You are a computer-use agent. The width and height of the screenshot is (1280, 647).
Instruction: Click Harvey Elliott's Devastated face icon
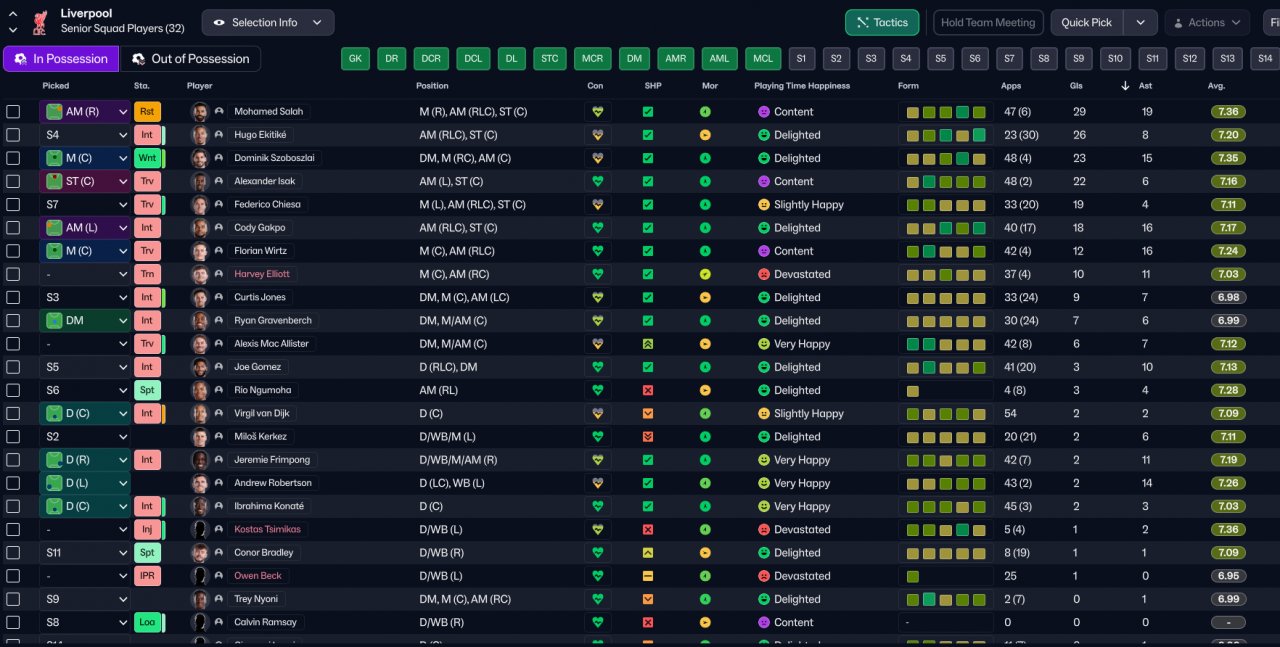point(764,274)
